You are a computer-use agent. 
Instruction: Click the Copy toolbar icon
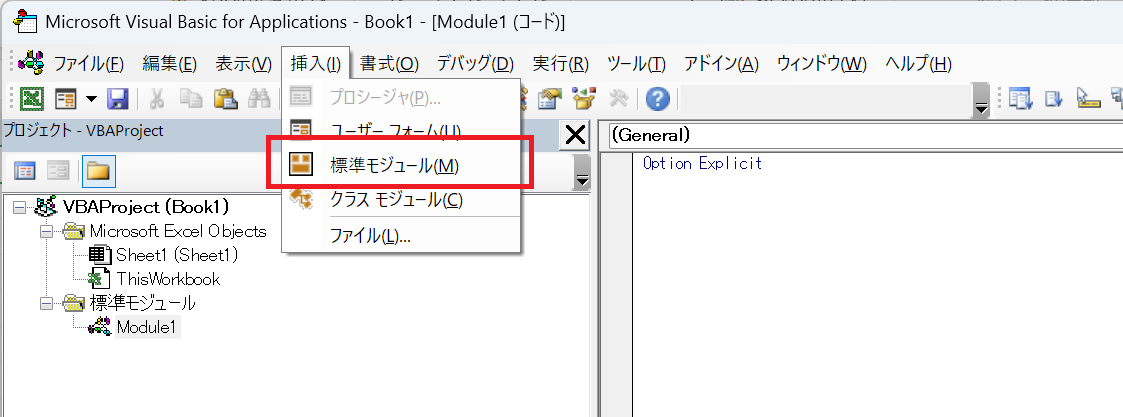[191, 98]
